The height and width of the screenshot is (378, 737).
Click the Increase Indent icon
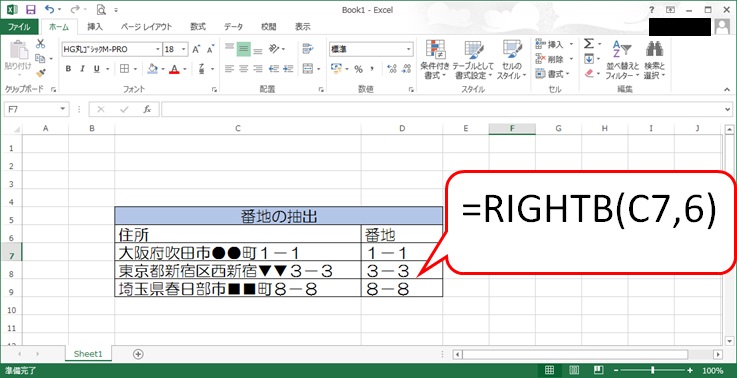(x=288, y=69)
